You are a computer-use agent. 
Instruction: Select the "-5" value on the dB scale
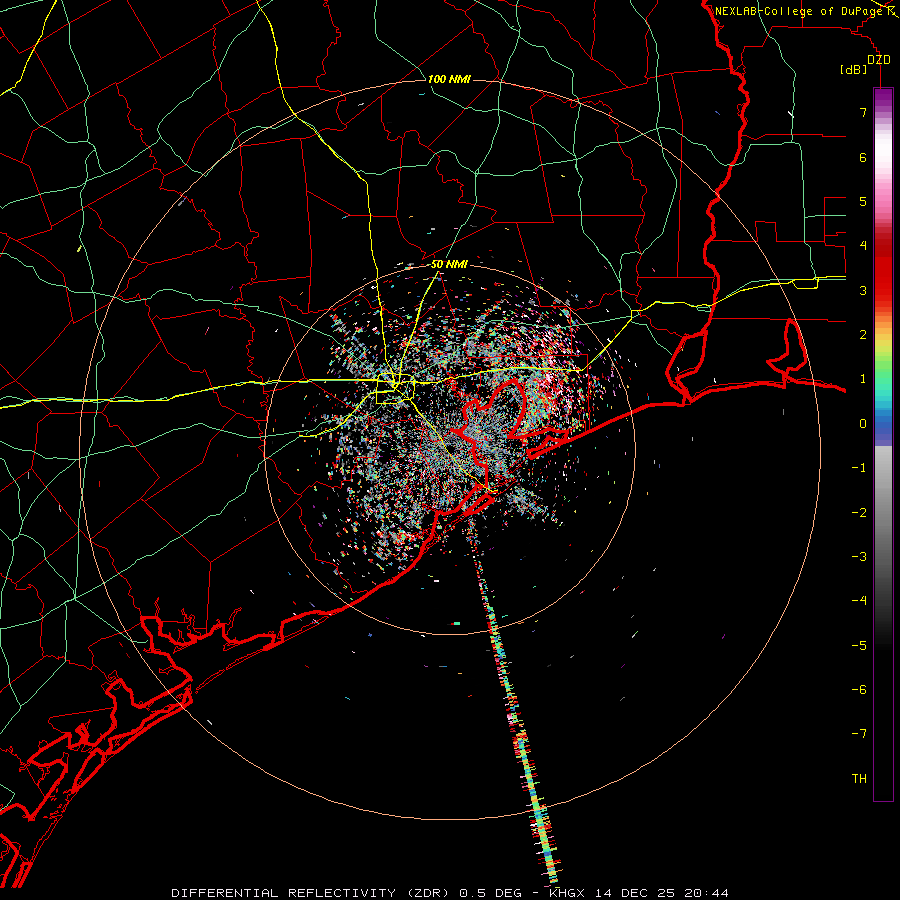[859, 646]
